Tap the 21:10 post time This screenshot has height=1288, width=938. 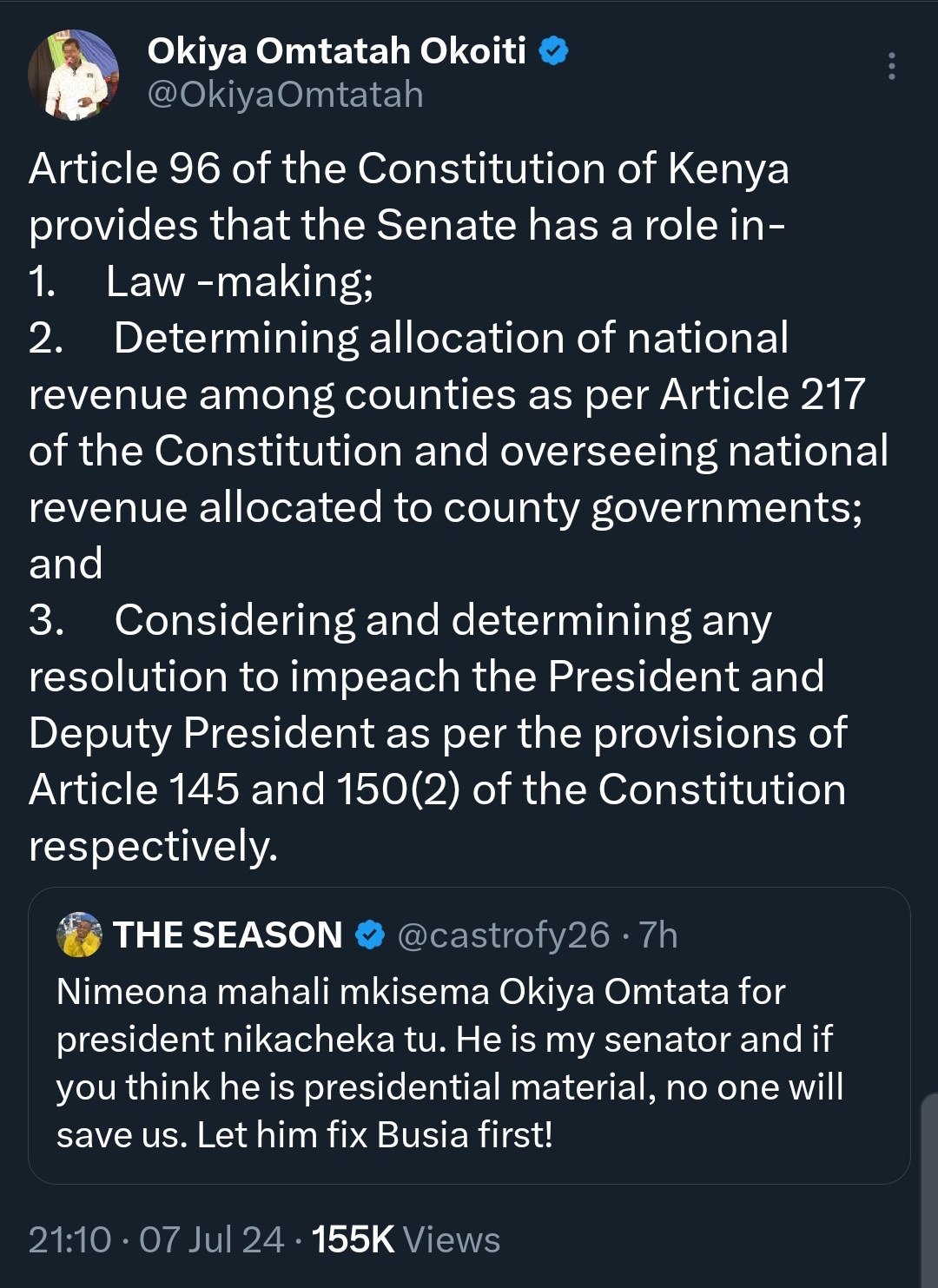[x=70, y=1240]
